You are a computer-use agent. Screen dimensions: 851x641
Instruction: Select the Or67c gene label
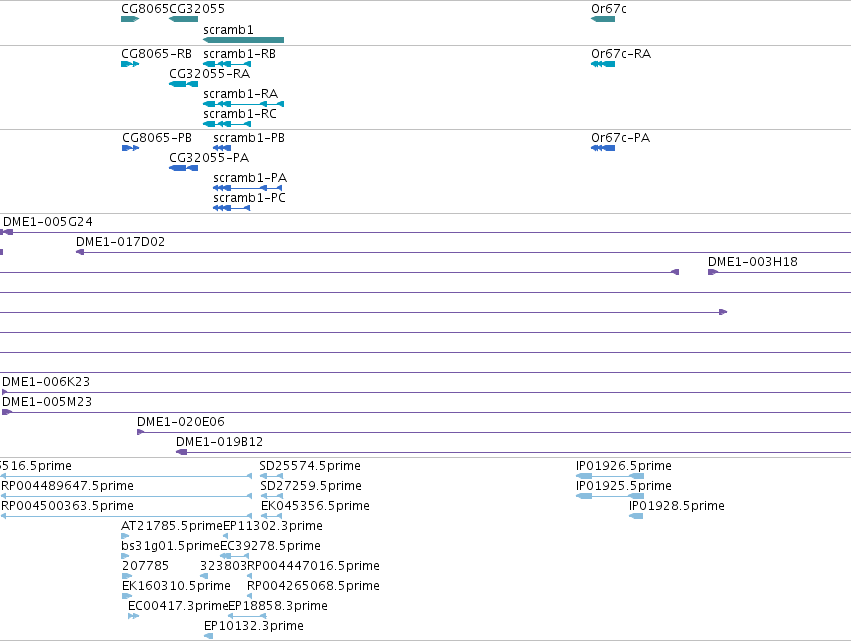608,9
